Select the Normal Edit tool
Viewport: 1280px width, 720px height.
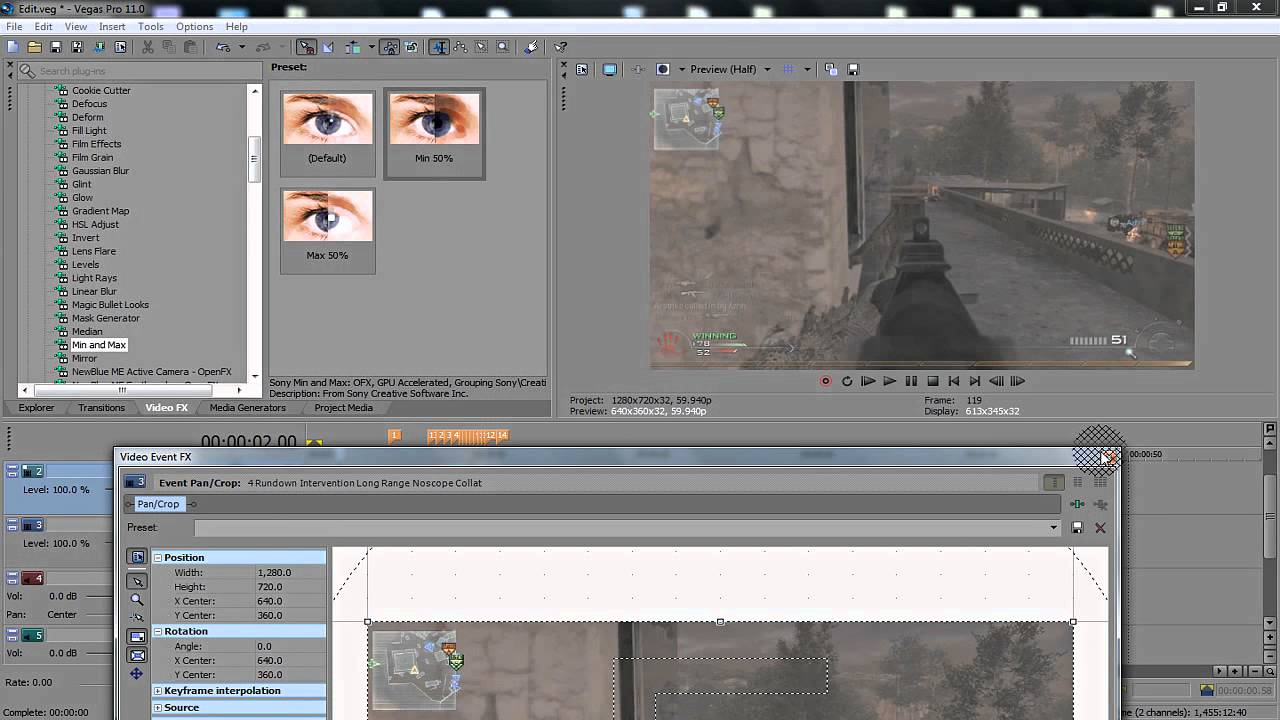pyautogui.click(x=439, y=47)
